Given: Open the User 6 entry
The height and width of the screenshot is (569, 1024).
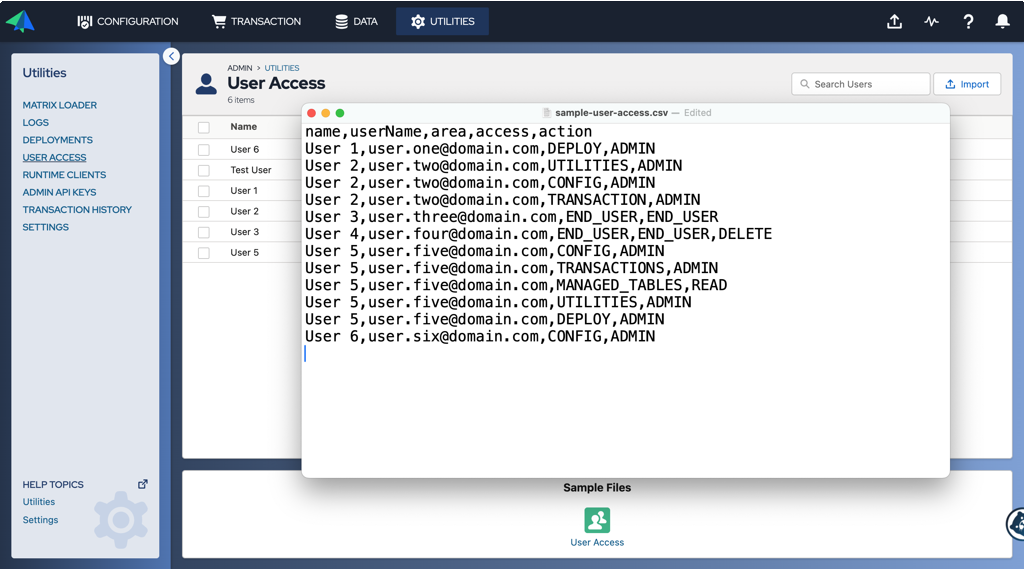Looking at the screenshot, I should (x=244, y=150).
